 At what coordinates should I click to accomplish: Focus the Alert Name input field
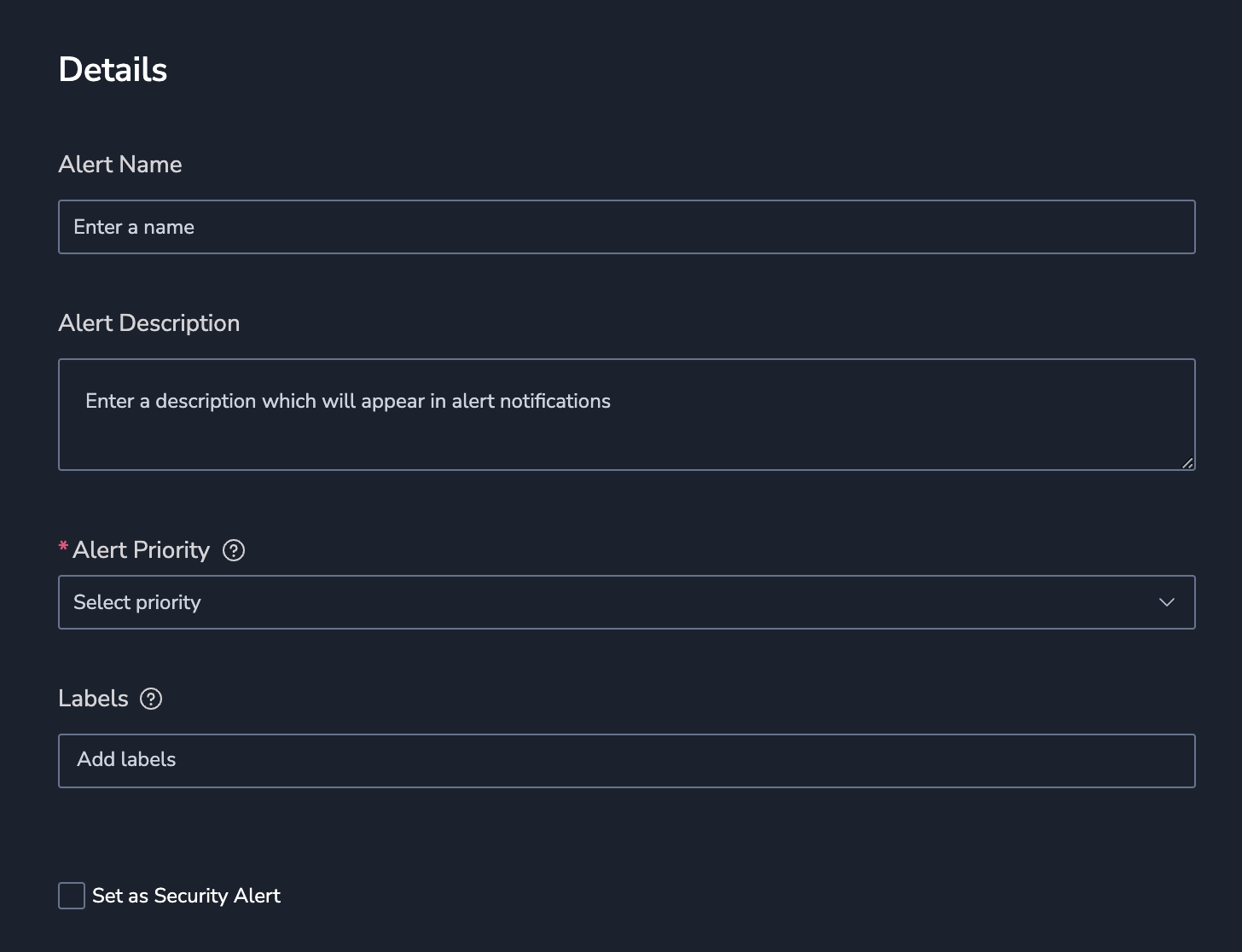click(627, 227)
